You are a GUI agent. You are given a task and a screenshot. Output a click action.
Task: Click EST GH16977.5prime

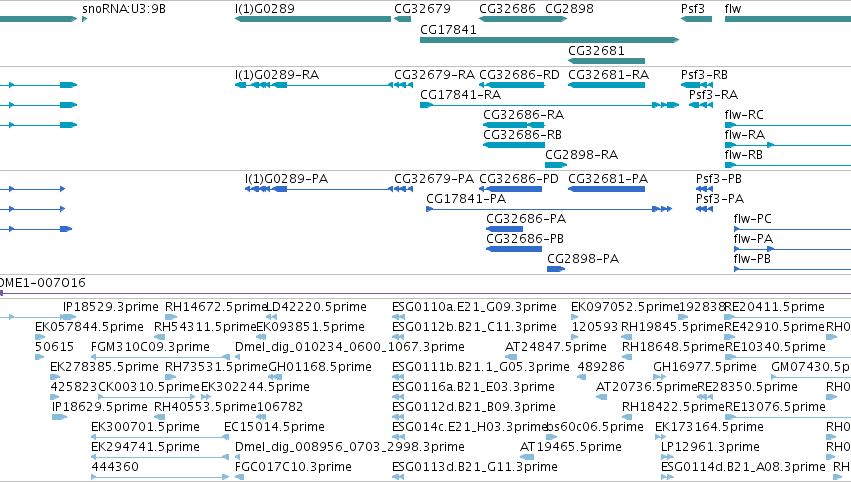659,377
